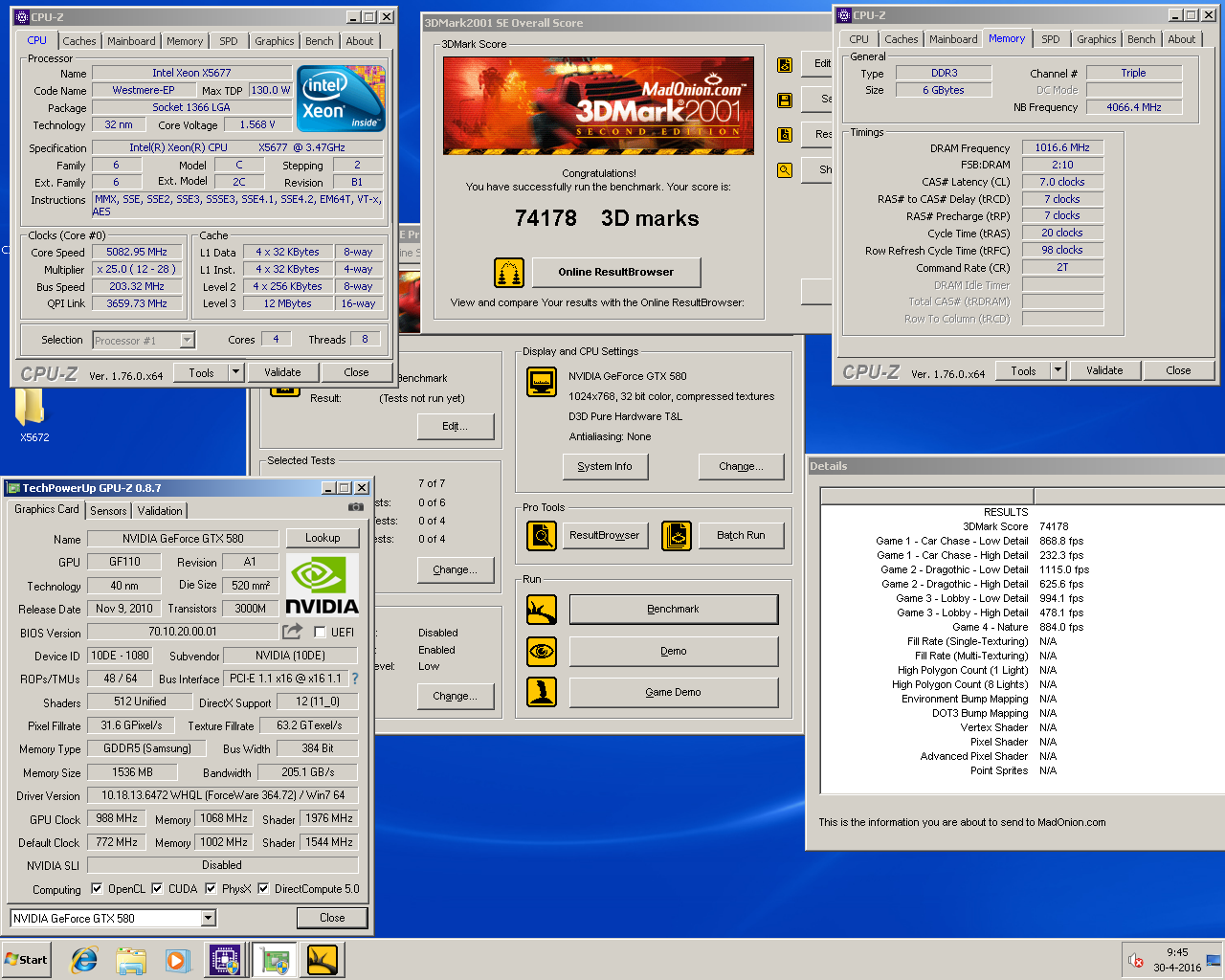Click the Batch Run button
Screen dimensions: 1225x980
(x=741, y=535)
